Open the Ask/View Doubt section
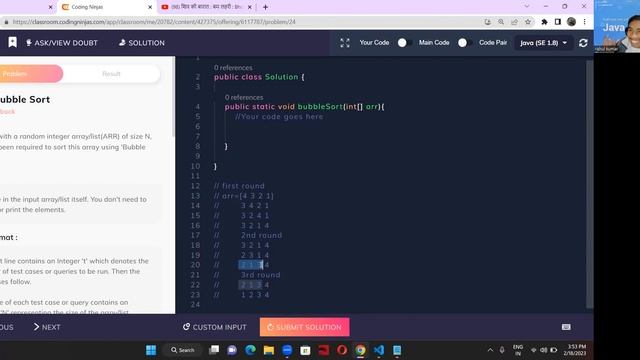This screenshot has width=640, height=360. pos(62,43)
